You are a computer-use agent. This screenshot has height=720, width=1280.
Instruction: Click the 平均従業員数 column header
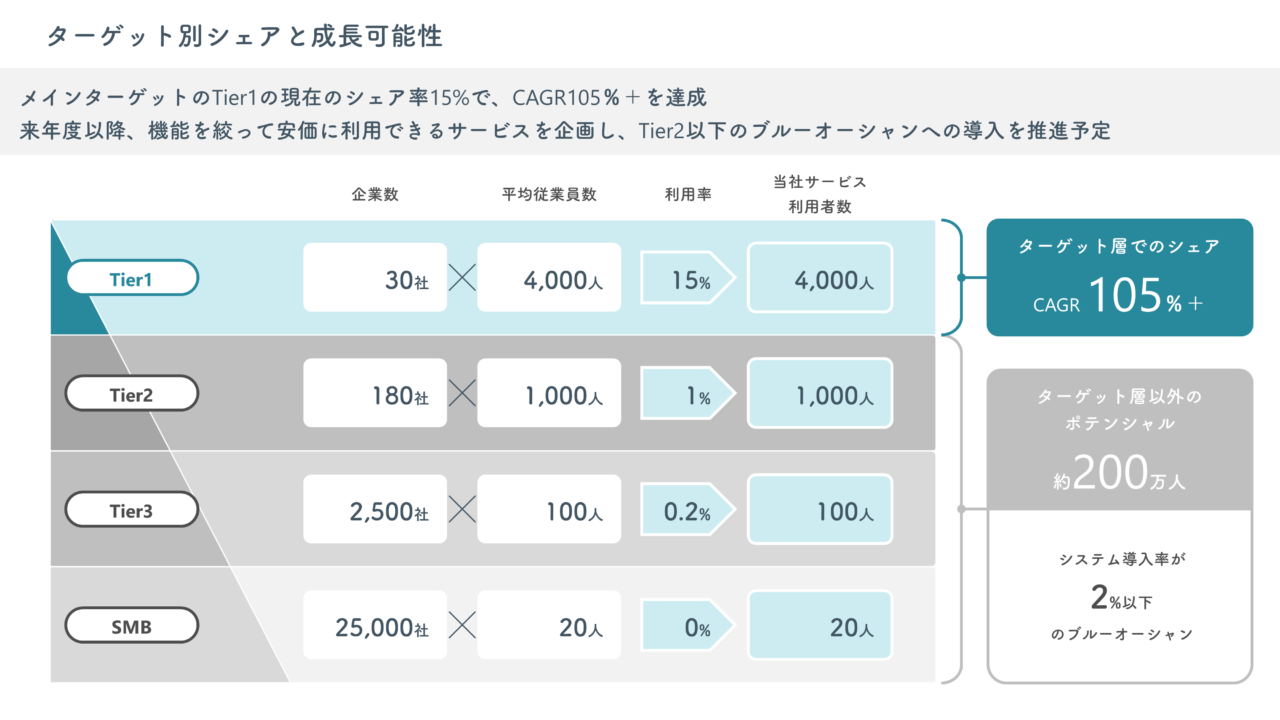click(x=549, y=194)
